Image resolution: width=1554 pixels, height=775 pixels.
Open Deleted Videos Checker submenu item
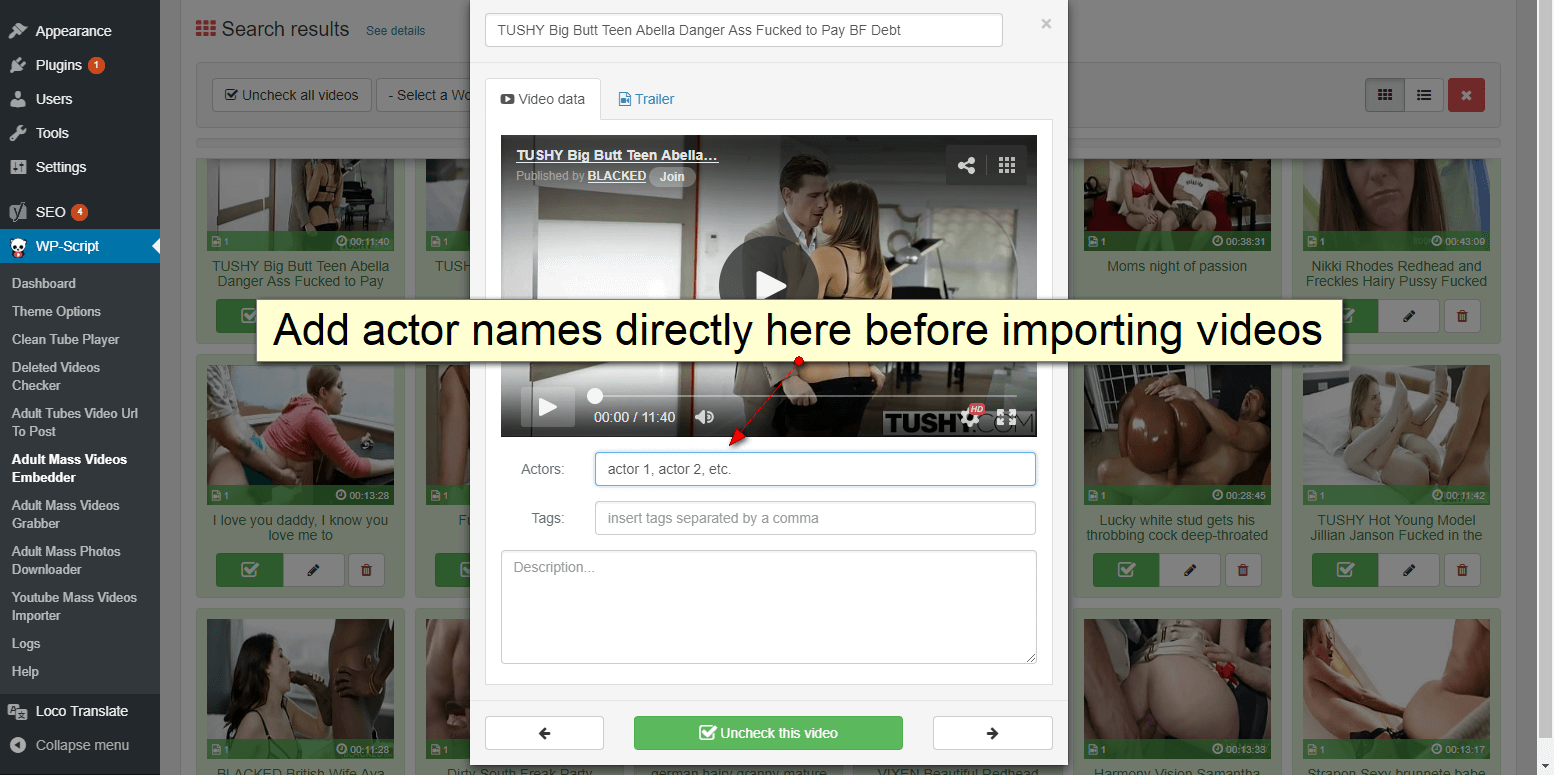pyautogui.click(x=56, y=376)
